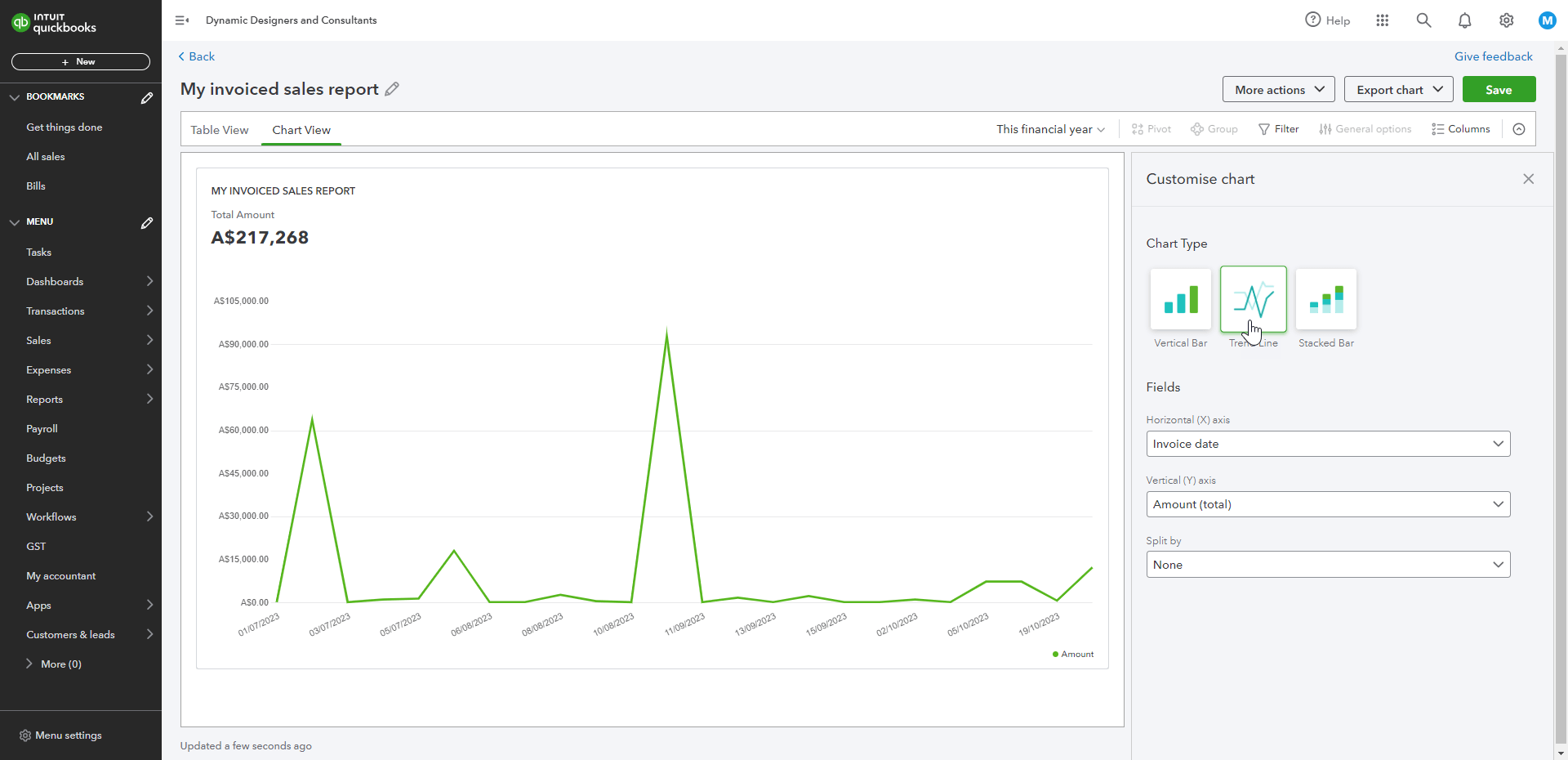Open the settings gear icon
Image resolution: width=1568 pixels, height=760 pixels.
click(1507, 20)
